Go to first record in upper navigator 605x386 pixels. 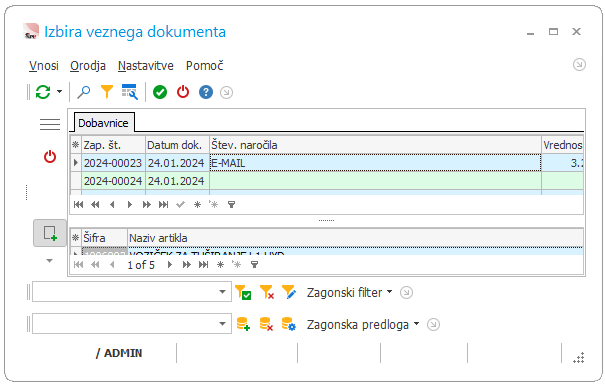(x=78, y=205)
